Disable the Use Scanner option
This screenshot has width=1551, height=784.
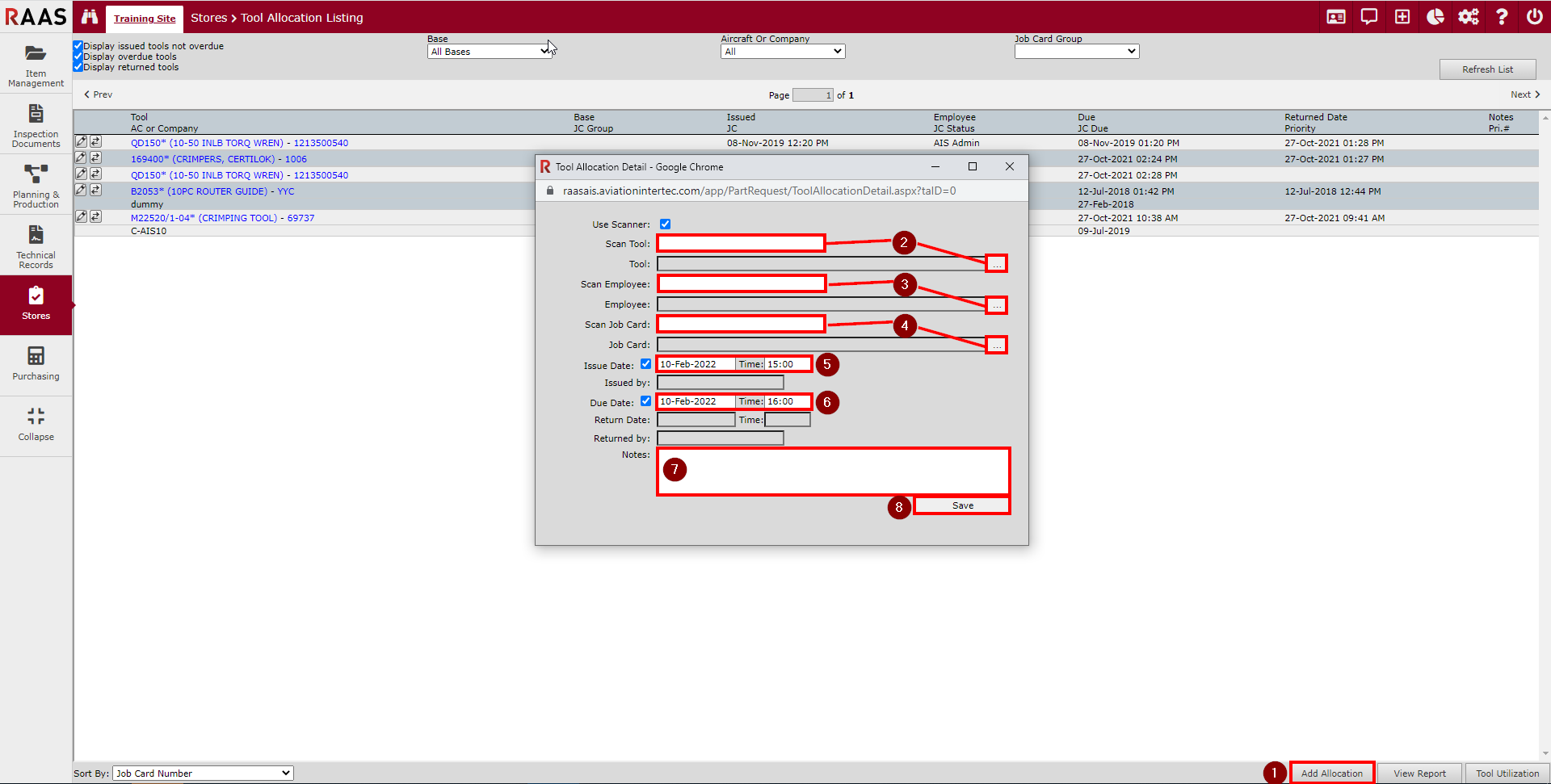[665, 224]
